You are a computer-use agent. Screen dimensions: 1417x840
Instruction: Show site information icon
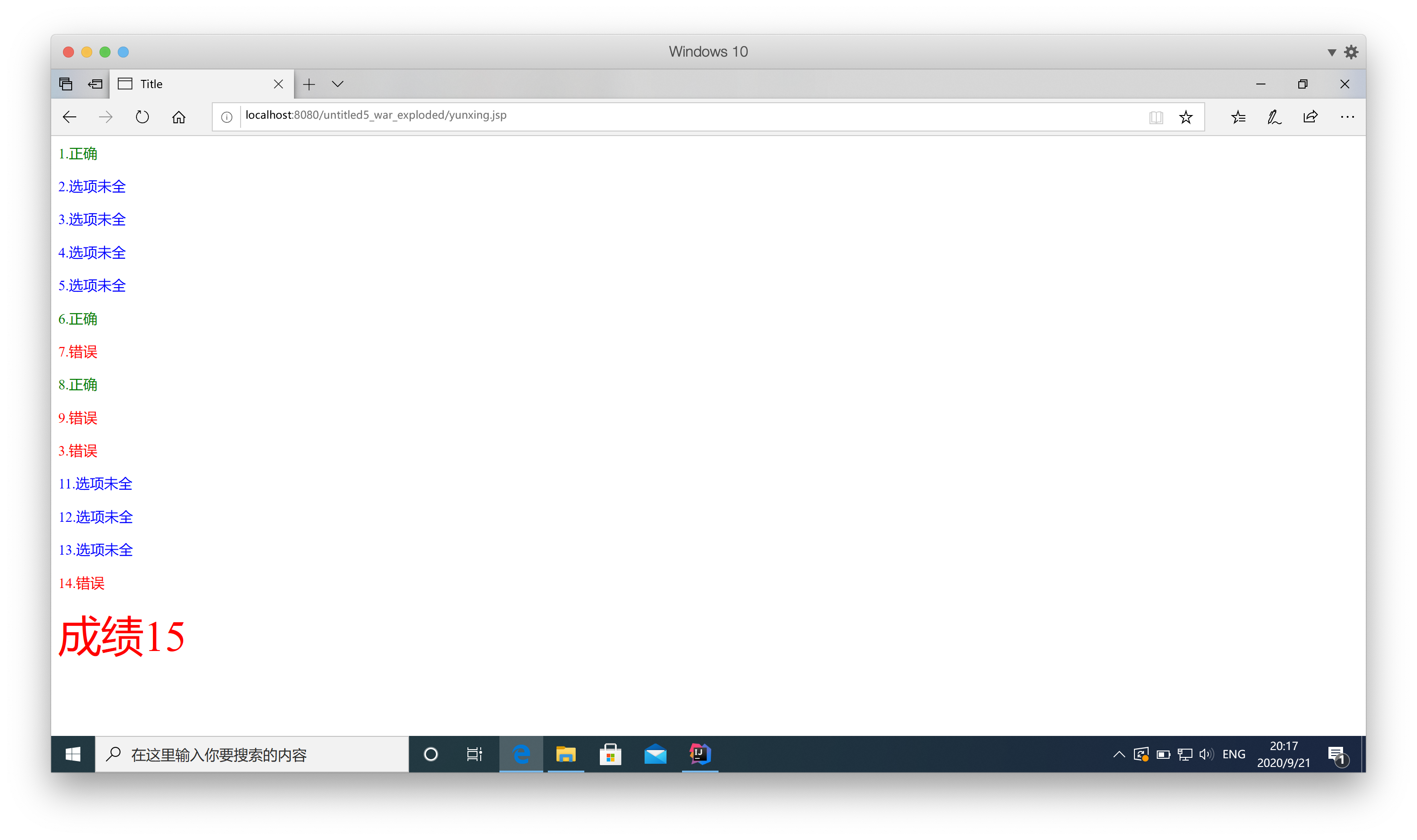(x=226, y=117)
